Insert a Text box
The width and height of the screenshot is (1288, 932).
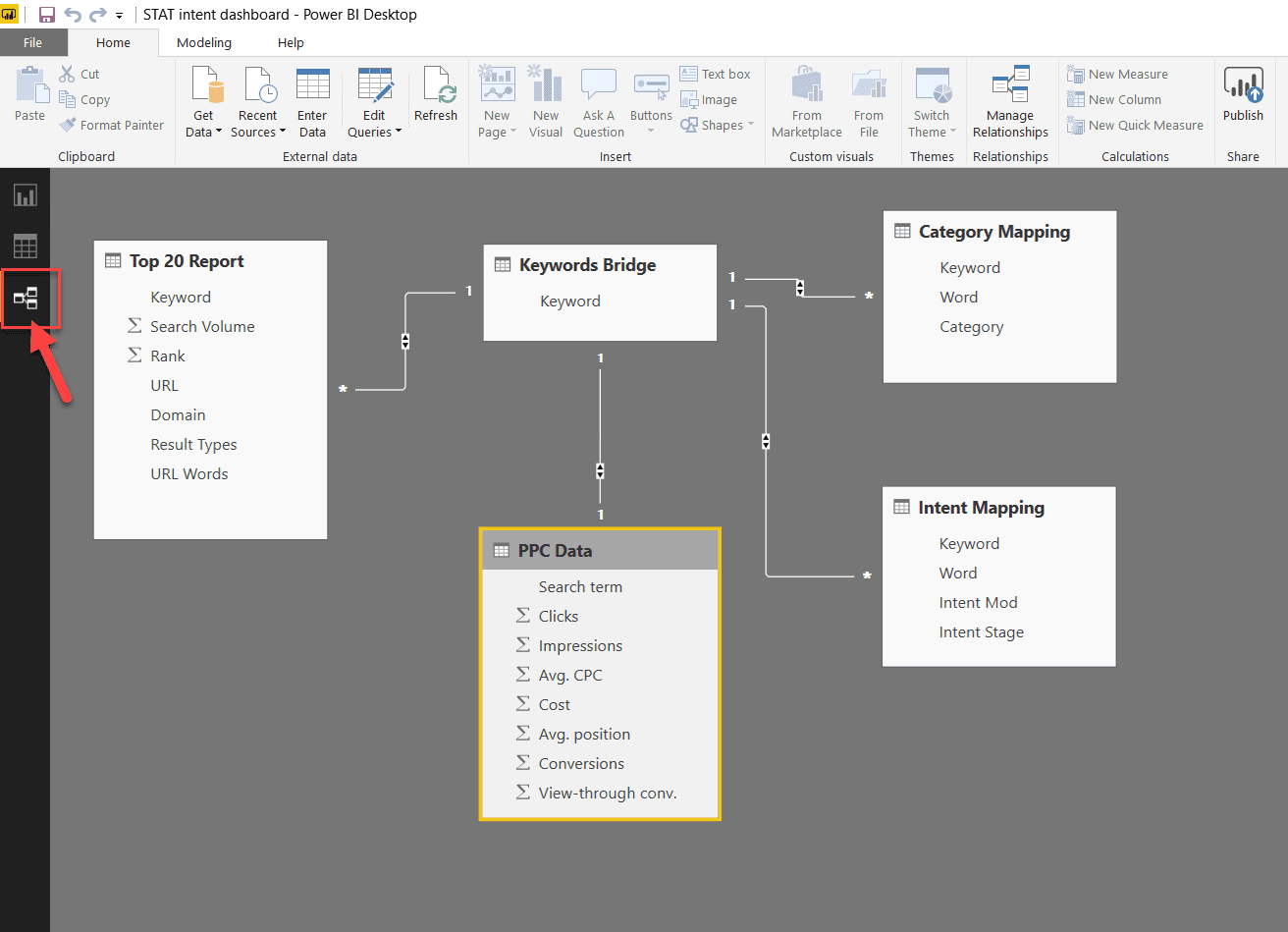pyautogui.click(x=717, y=73)
